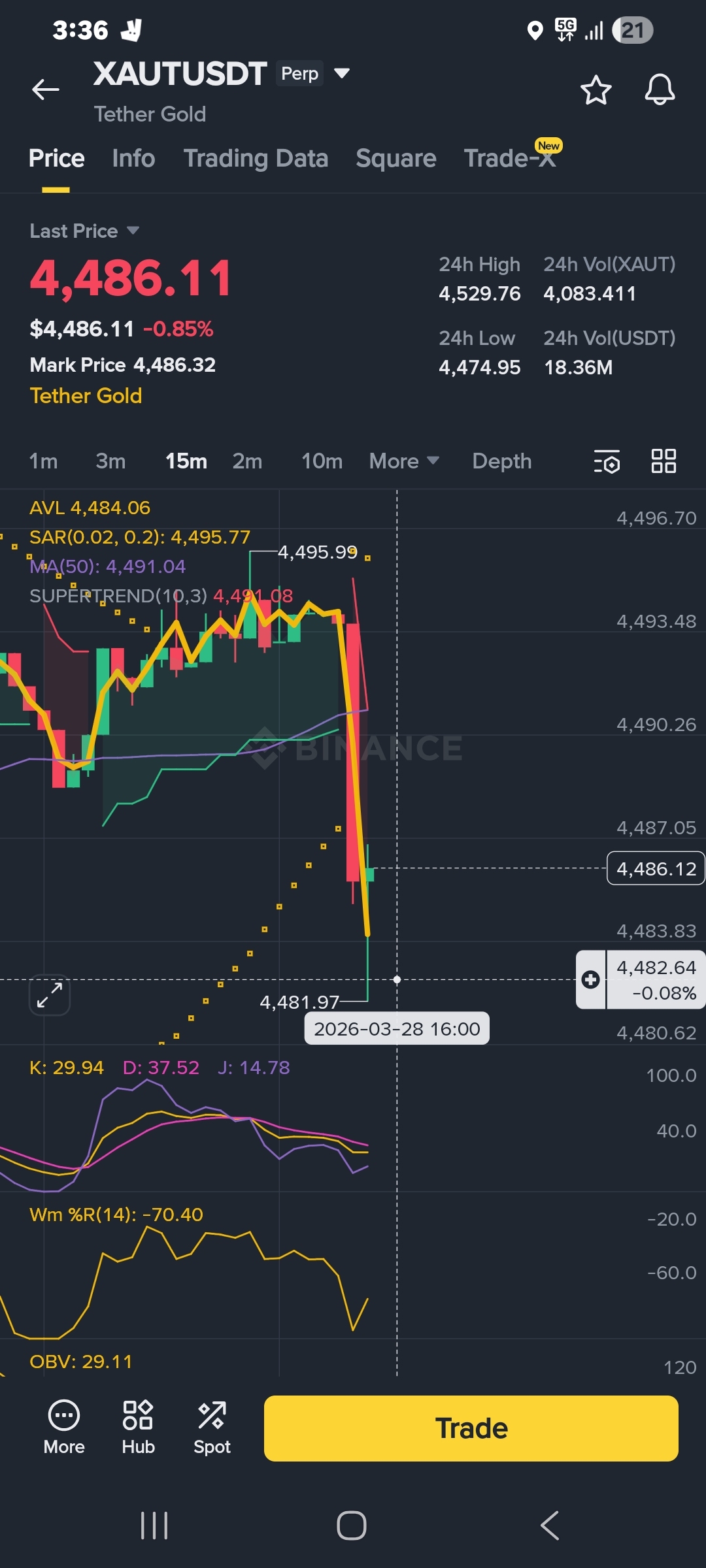Open the Trading Data tab

coord(256,159)
